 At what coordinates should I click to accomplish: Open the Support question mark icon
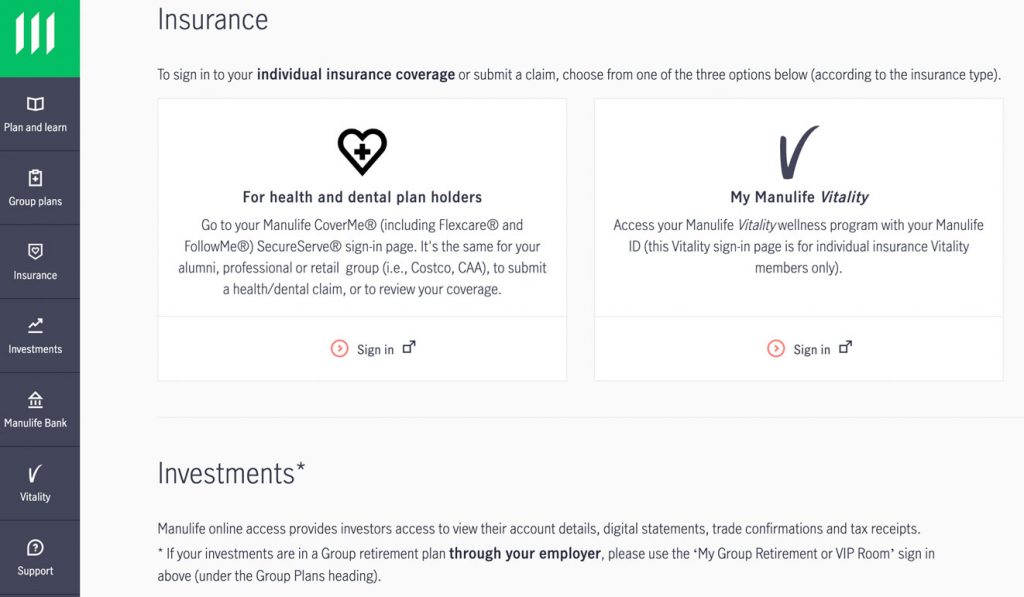[35, 548]
